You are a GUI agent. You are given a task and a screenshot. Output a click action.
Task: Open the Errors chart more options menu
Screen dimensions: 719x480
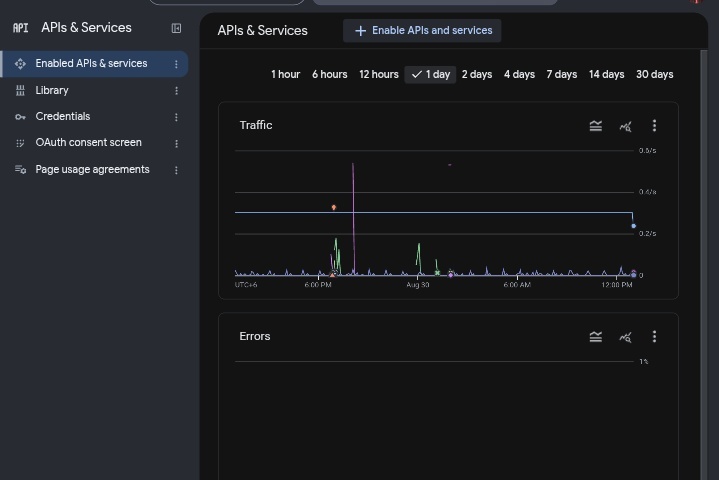[654, 337]
